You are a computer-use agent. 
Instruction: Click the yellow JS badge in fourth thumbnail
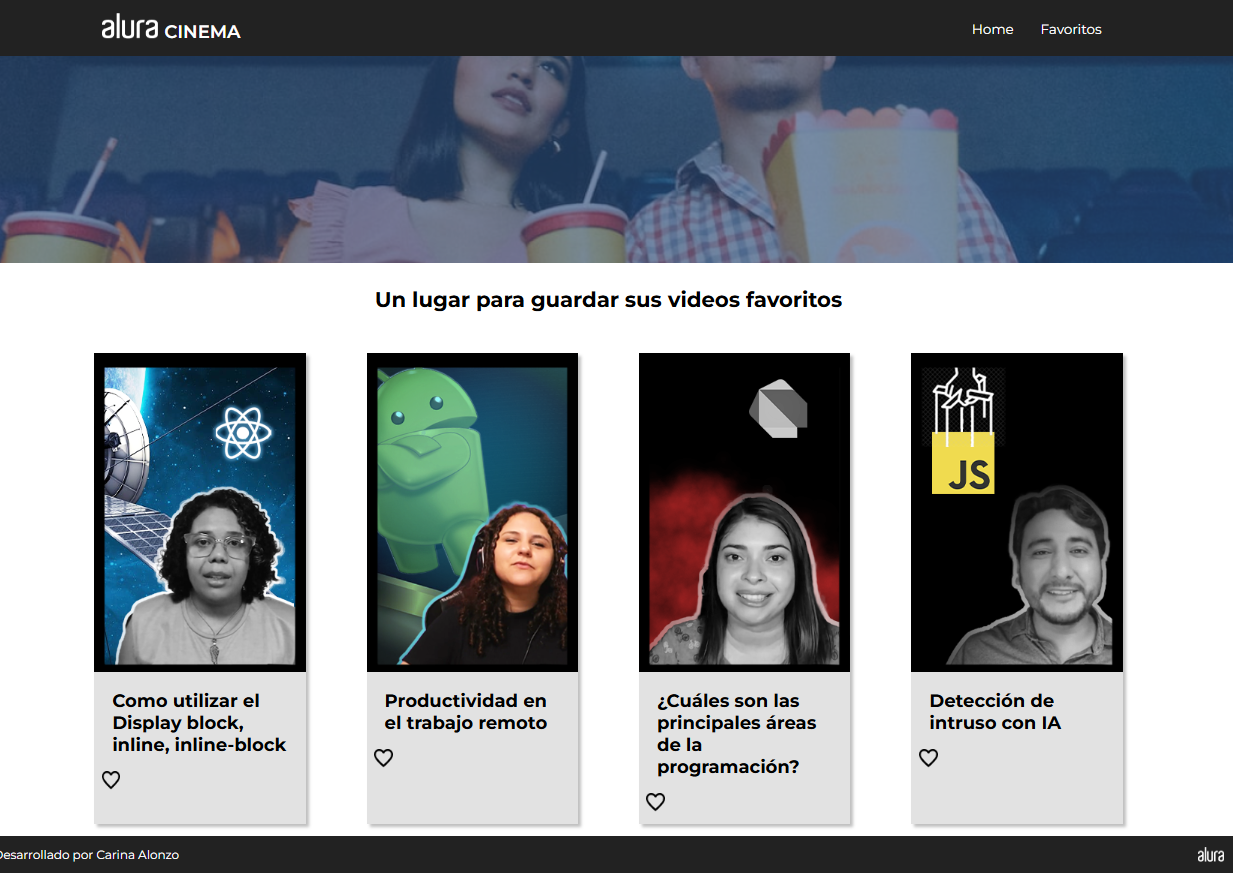pyautogui.click(x=963, y=463)
